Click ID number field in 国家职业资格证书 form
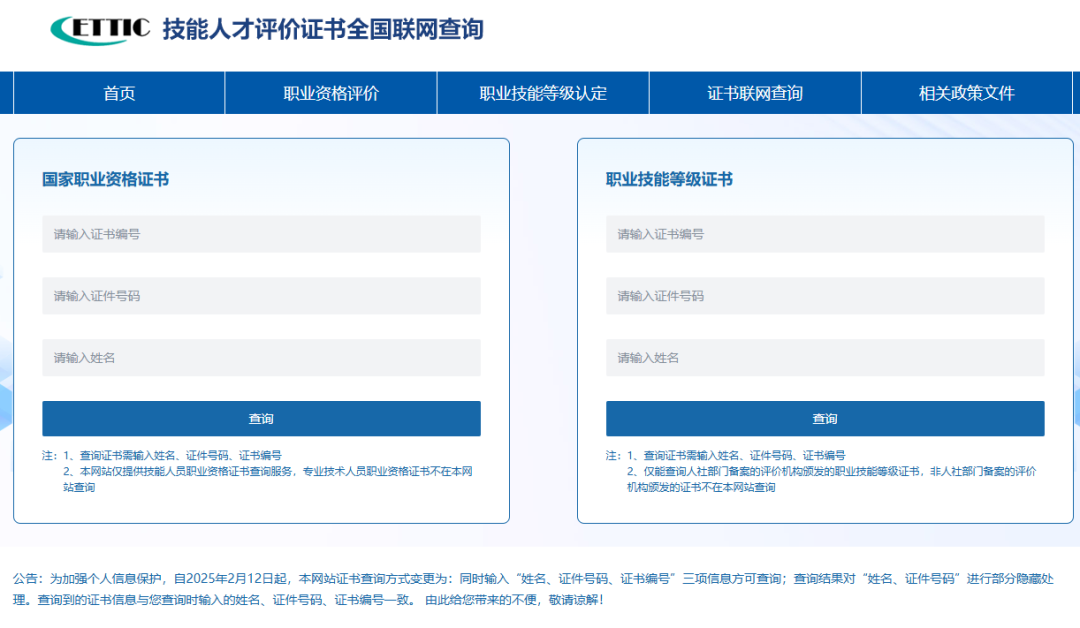 (x=261, y=296)
